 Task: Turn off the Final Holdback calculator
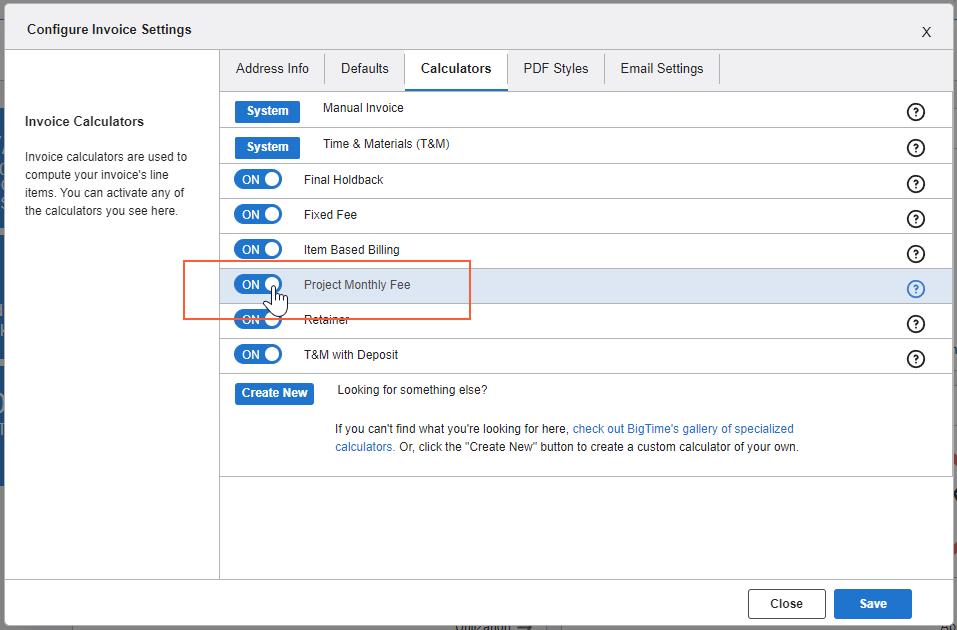click(258, 180)
